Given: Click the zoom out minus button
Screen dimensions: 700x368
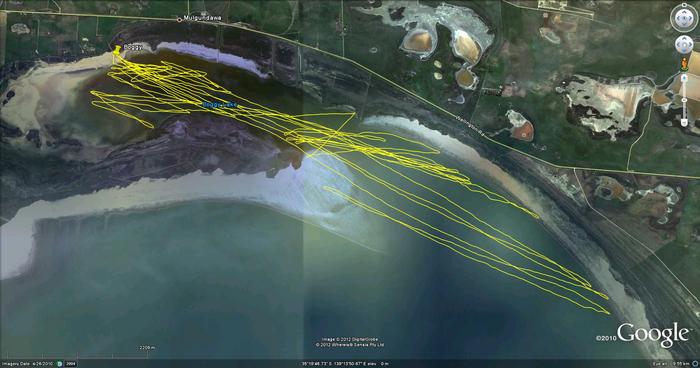Looking at the screenshot, I should point(684,122).
